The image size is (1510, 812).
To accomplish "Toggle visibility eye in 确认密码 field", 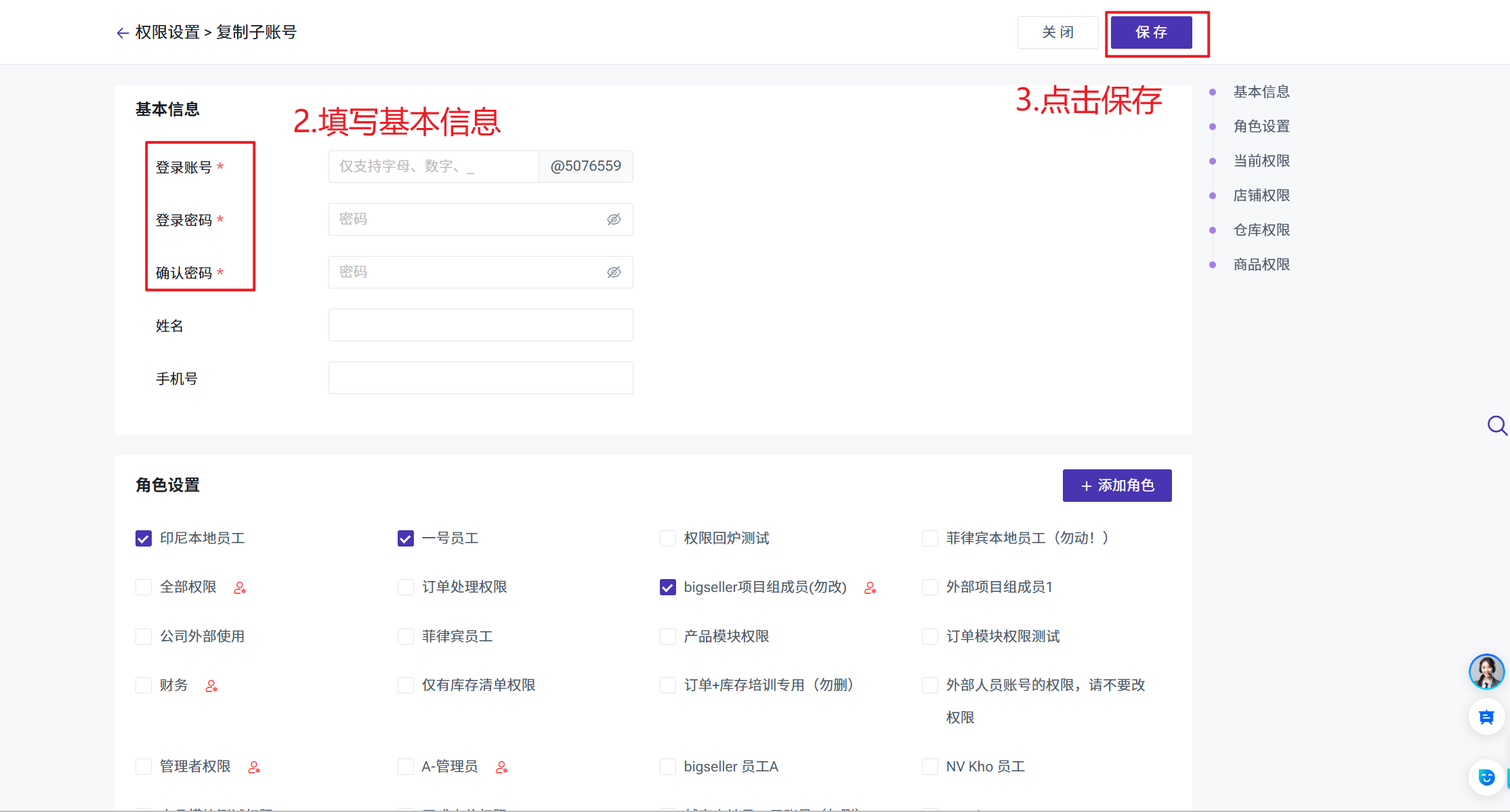I will 614,272.
